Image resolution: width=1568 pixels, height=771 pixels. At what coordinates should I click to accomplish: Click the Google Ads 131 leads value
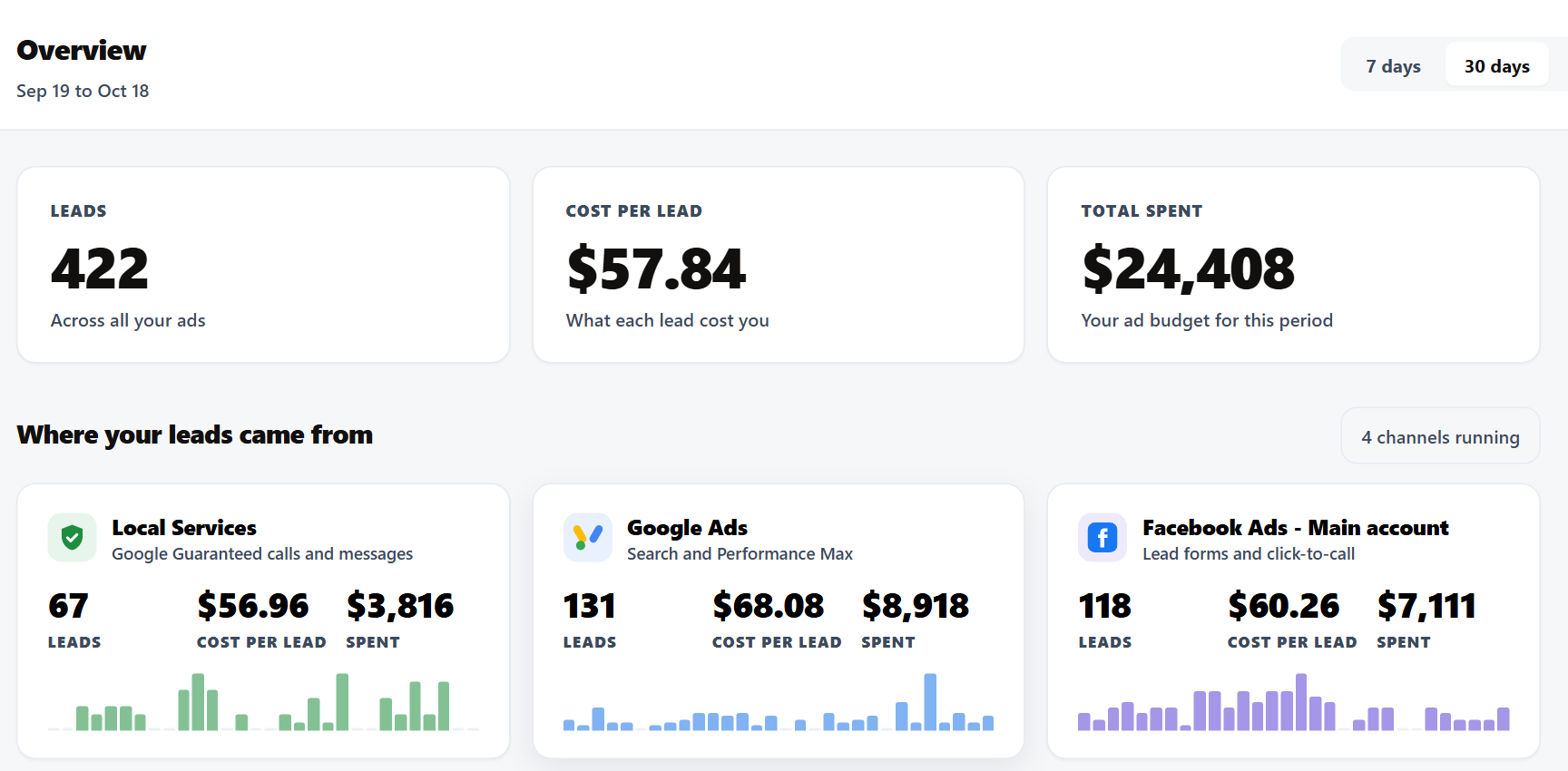point(590,606)
